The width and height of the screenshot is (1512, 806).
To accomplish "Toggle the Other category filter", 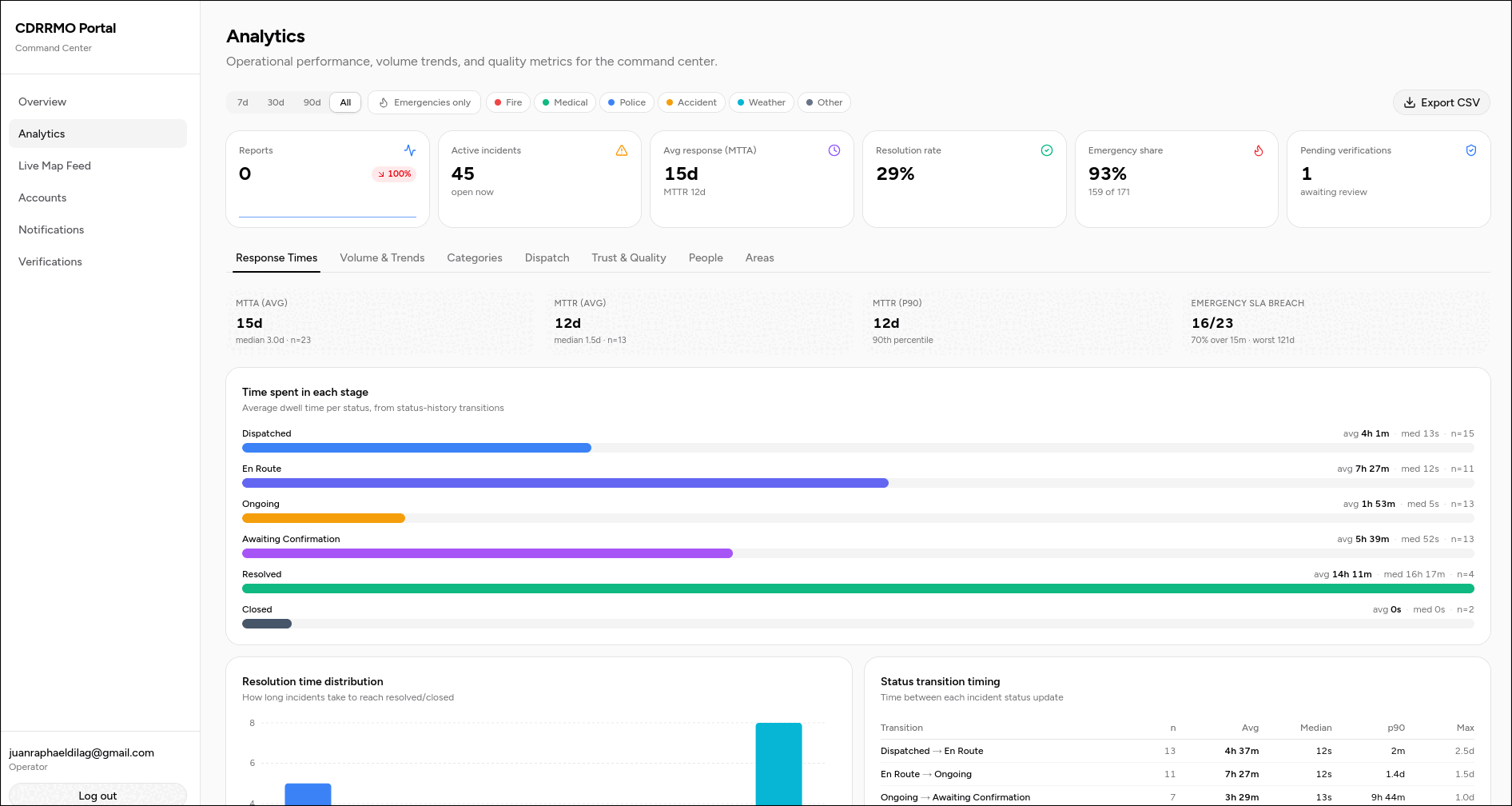I will (x=824, y=102).
